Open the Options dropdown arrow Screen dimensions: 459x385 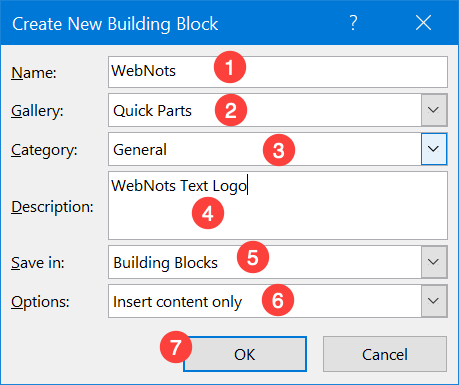point(434,301)
